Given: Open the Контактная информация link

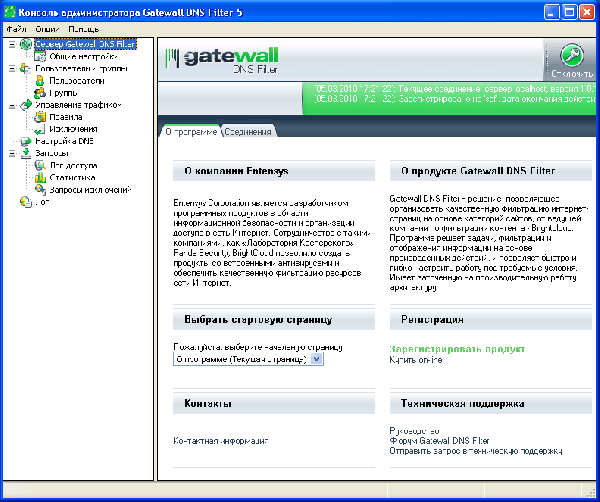Looking at the screenshot, I should (221, 441).
